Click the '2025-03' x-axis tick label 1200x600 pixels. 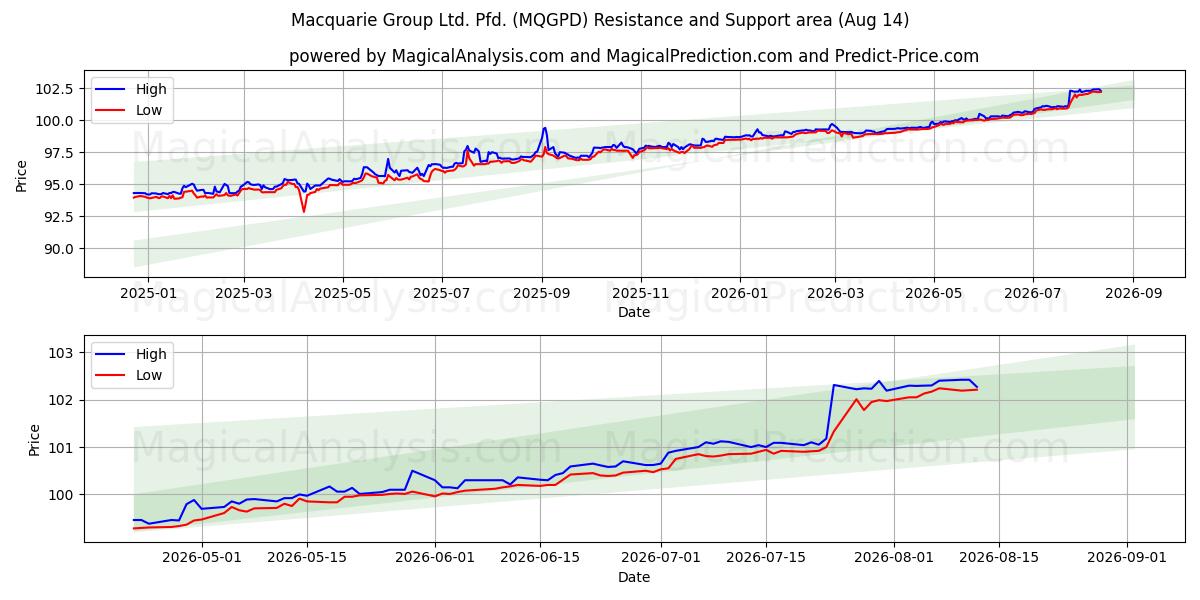click(x=244, y=293)
